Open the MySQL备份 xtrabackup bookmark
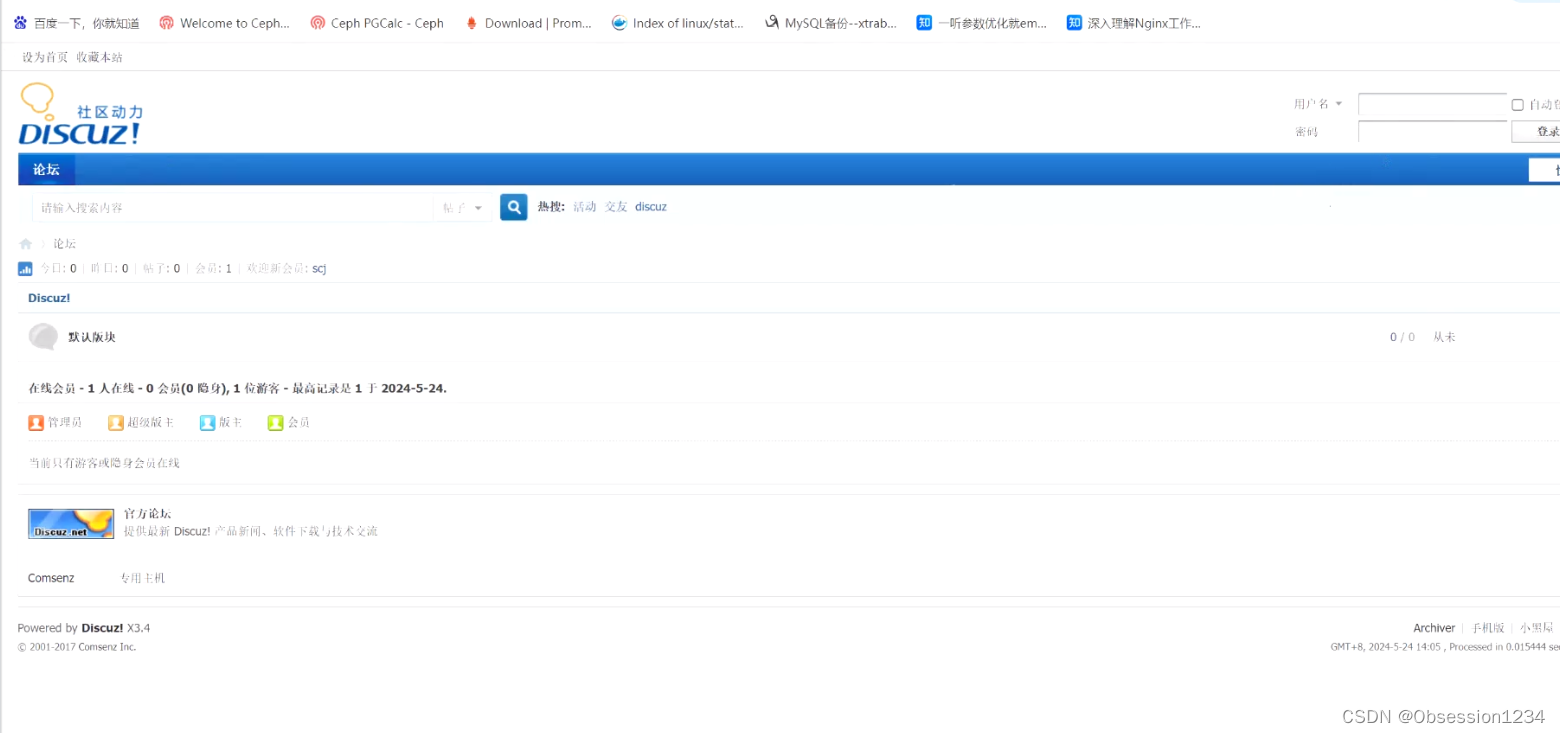Screen dimensions: 1560x733 830,23
